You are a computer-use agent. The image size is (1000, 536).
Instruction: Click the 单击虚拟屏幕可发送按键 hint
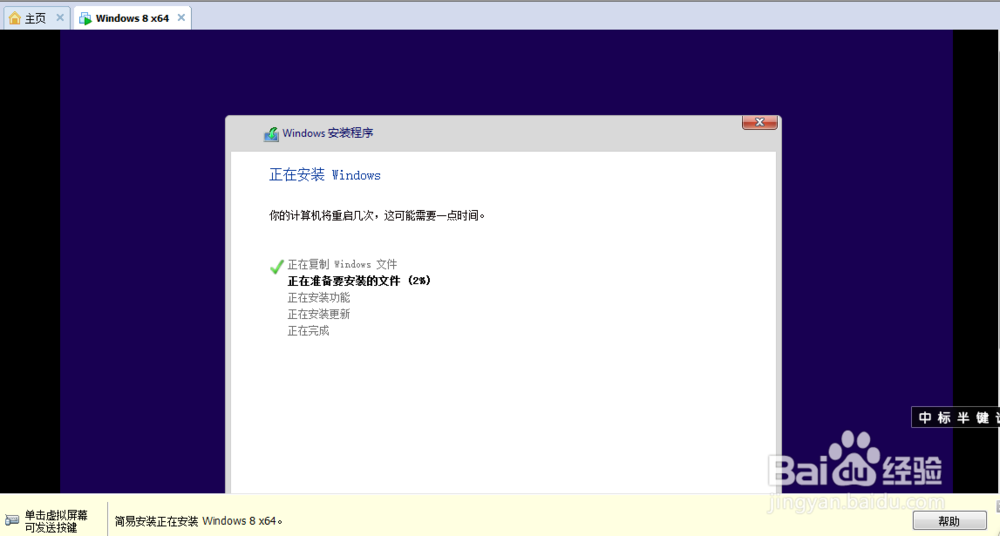coord(56,521)
